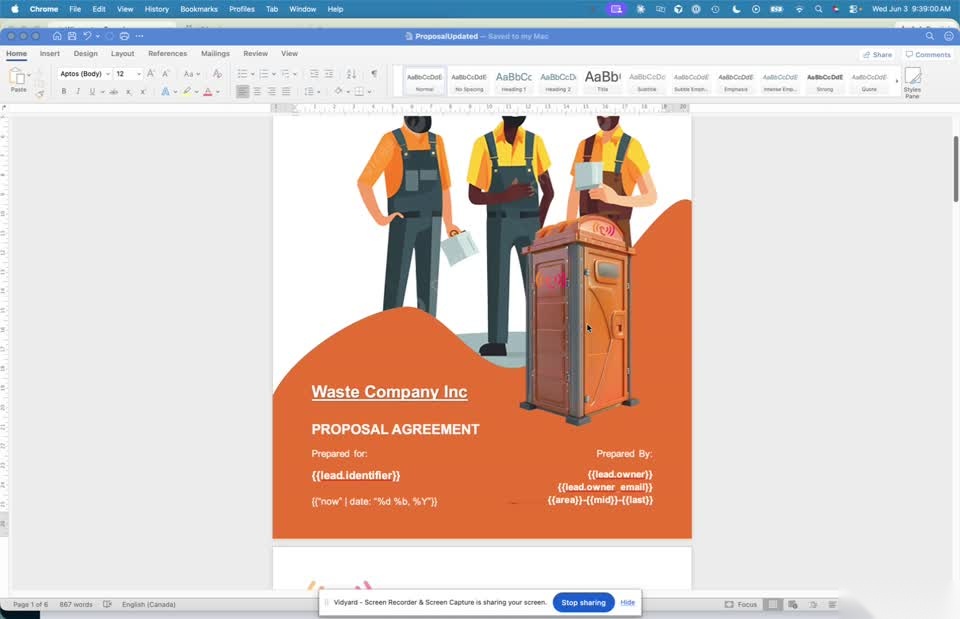
Task: Open Change Case Aa dropdown
Action: point(192,74)
